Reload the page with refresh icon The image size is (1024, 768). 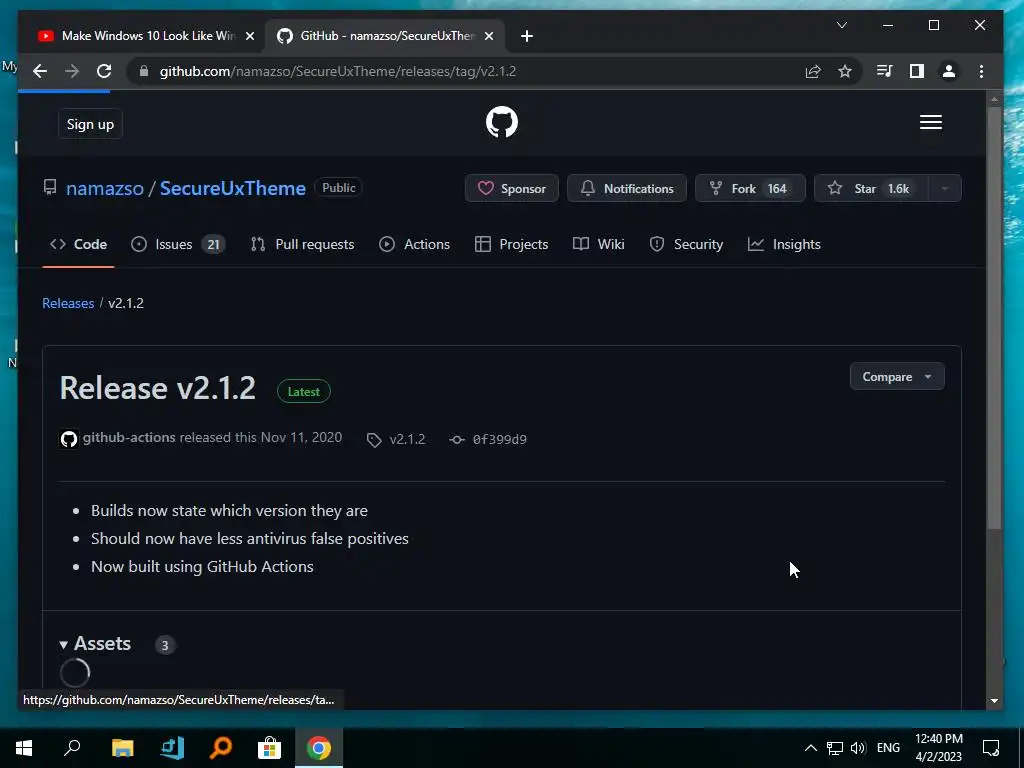104,71
